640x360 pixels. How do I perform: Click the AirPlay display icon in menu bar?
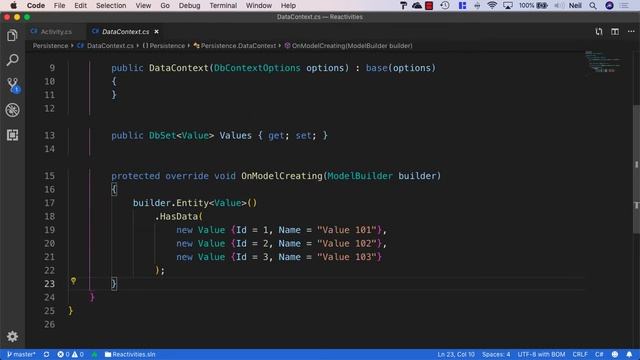click(508, 5)
